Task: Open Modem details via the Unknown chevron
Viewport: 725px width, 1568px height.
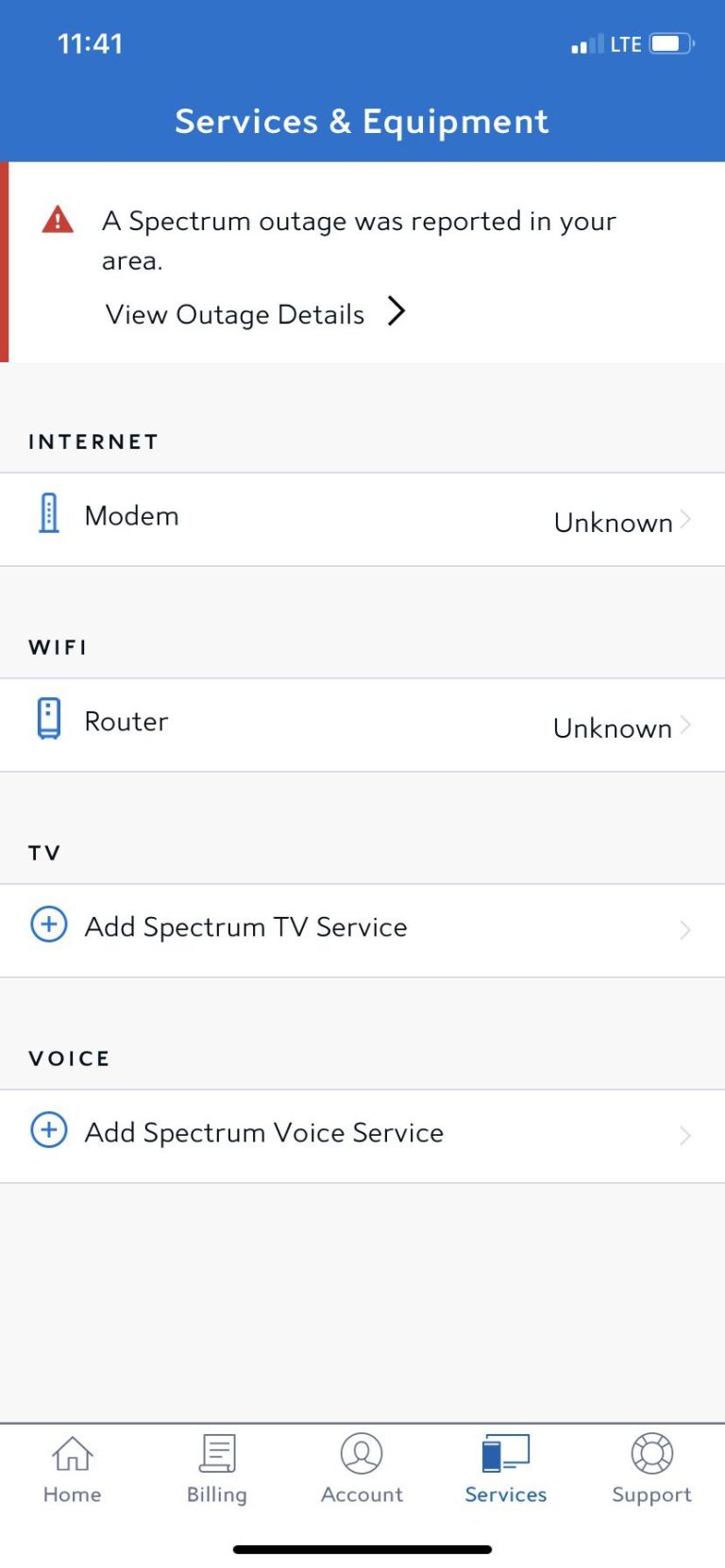Action: [x=685, y=520]
